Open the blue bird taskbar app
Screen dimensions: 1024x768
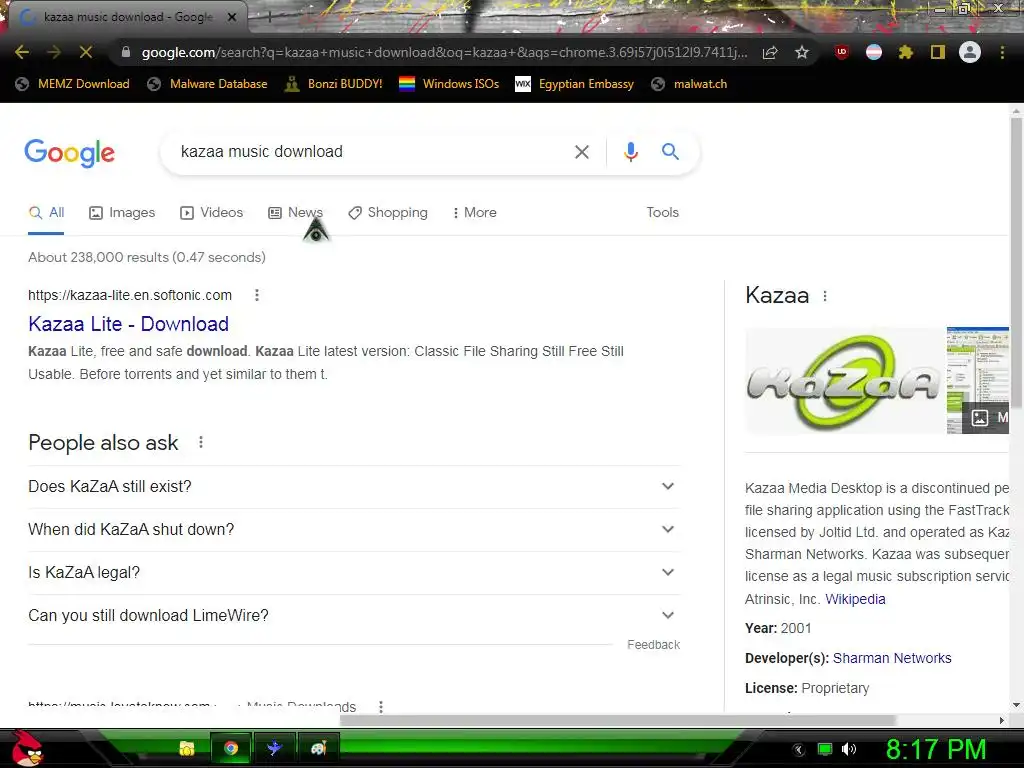pyautogui.click(x=274, y=748)
